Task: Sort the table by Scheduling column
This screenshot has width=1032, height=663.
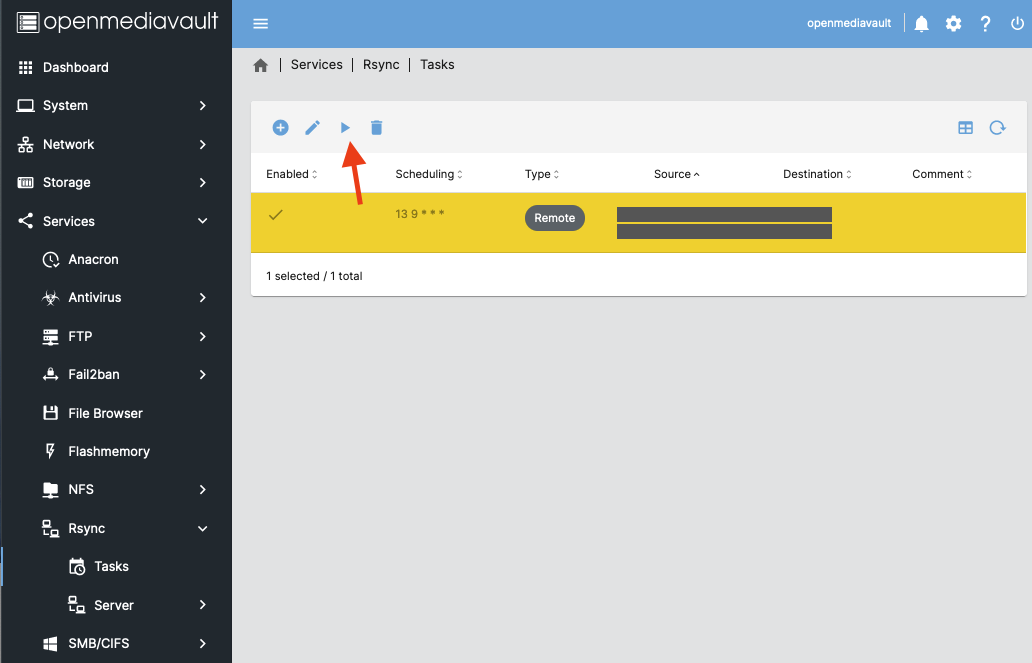Action: (425, 174)
